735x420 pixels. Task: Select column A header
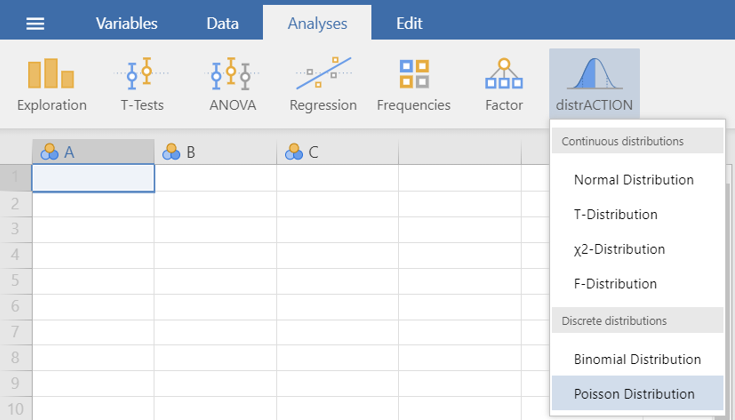click(93, 152)
